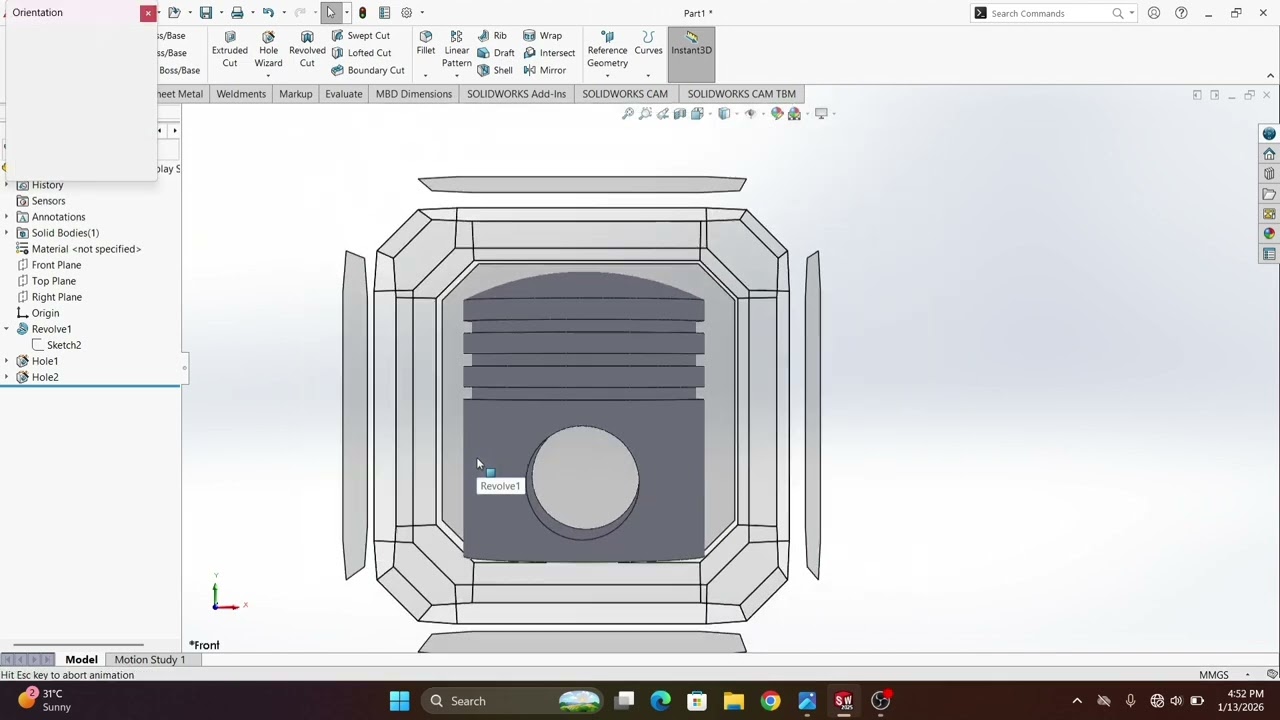Expand the Hole1 feature node
This screenshot has width=1280, height=720.
(7, 361)
